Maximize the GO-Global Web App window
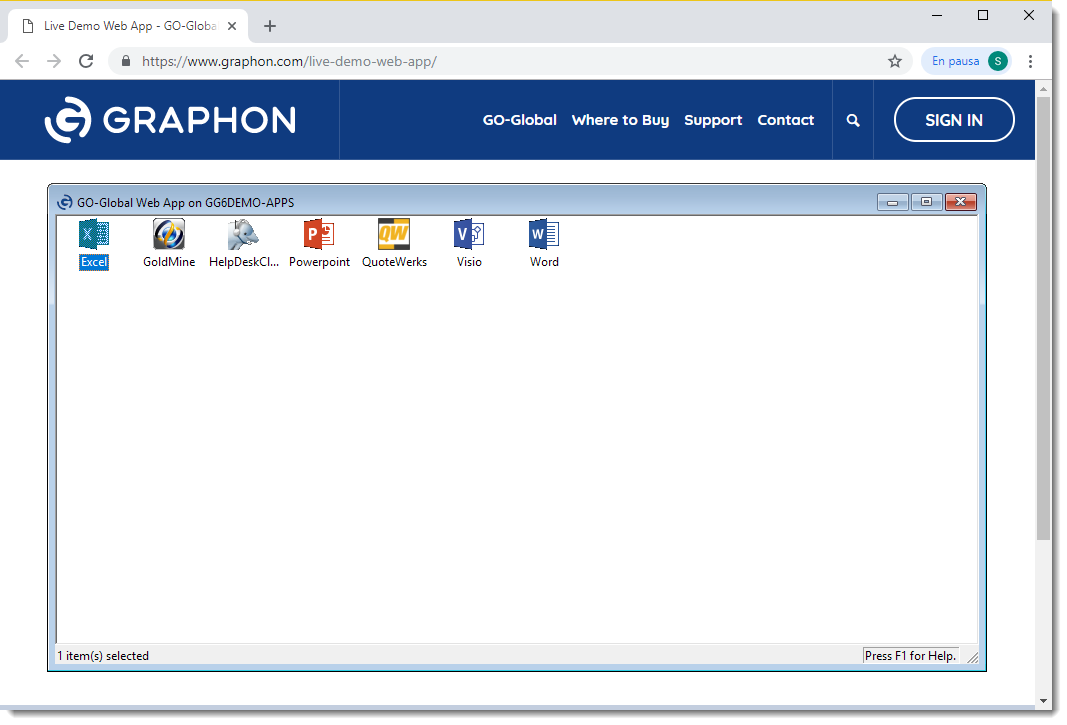 click(x=926, y=202)
